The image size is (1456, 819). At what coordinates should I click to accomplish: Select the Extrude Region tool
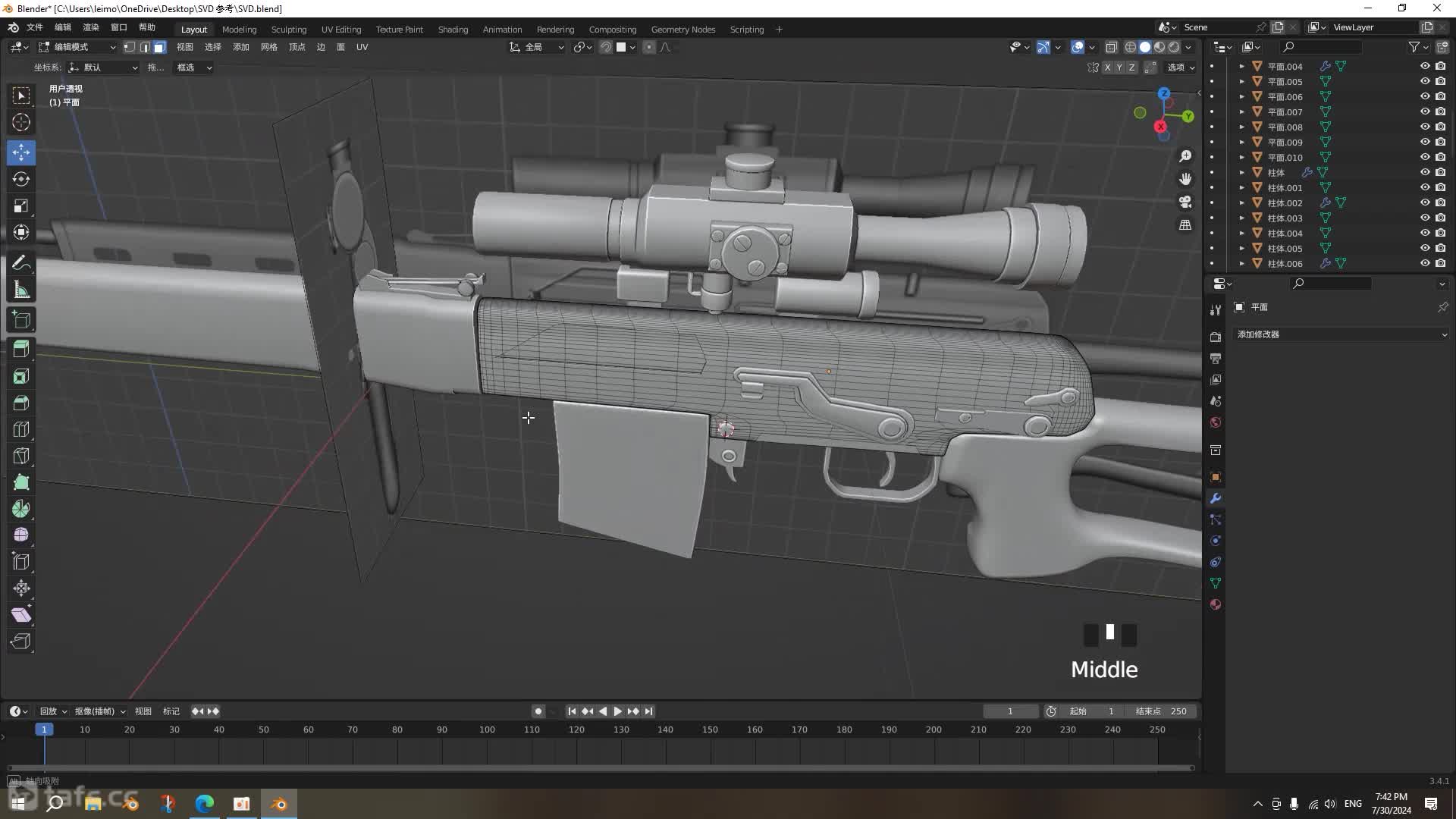pos(21,350)
